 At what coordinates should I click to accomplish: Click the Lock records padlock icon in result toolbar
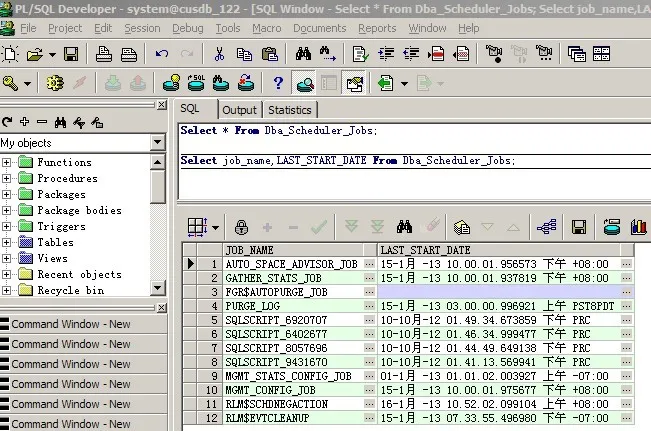241,227
